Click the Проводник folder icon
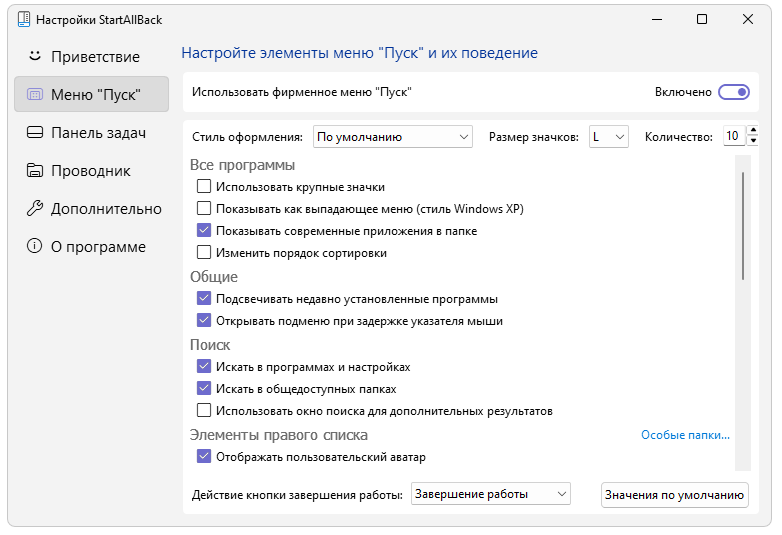Image resolution: width=782 pixels, height=535 pixels. click(x=35, y=171)
